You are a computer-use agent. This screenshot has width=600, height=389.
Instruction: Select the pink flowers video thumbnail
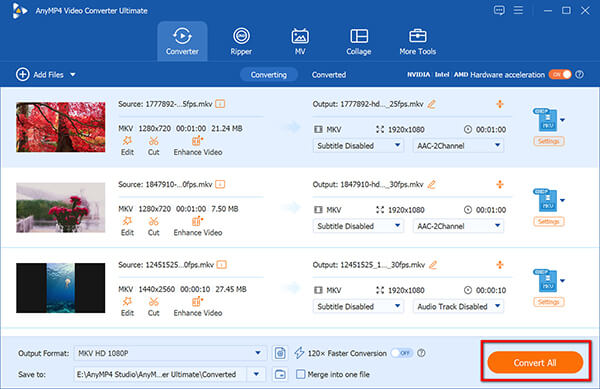pos(60,207)
